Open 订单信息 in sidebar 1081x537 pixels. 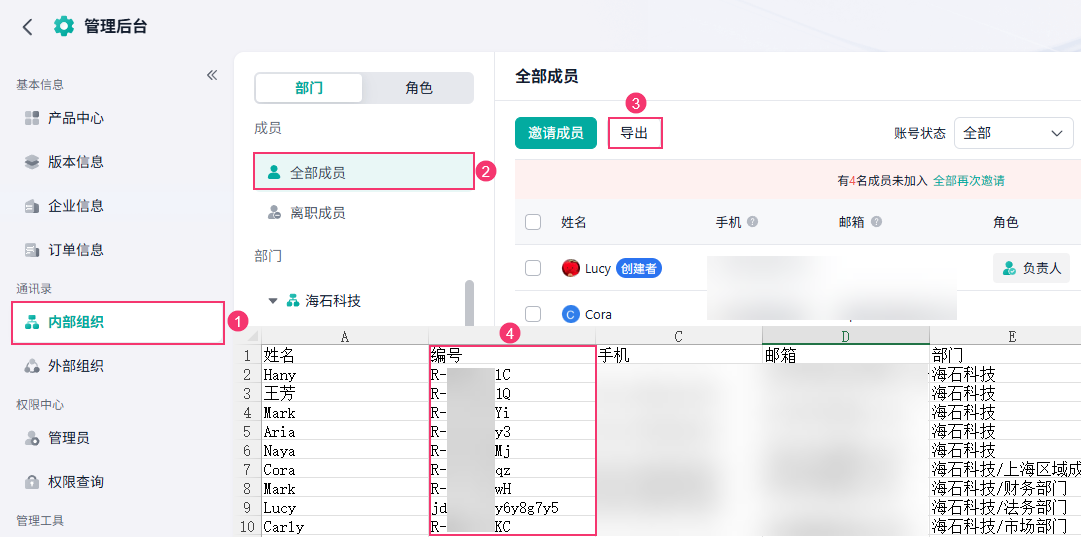coord(75,250)
